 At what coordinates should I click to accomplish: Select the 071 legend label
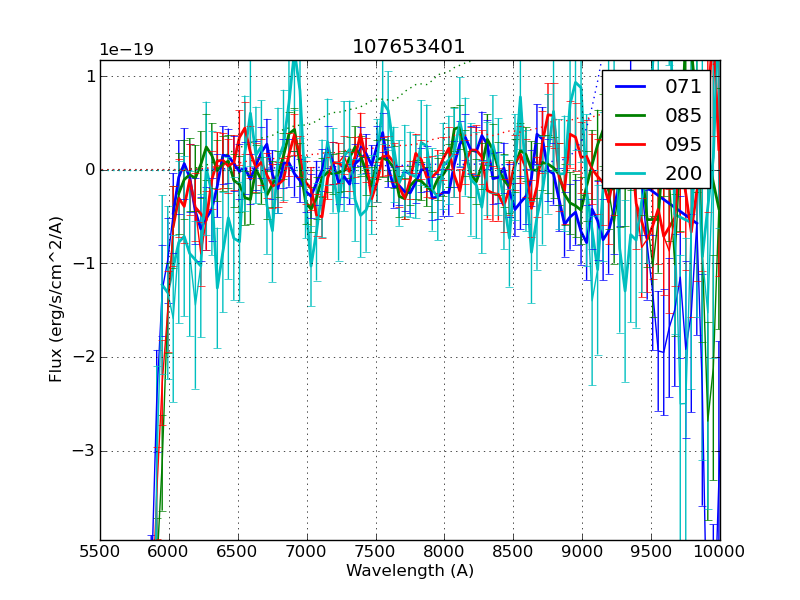[684, 87]
